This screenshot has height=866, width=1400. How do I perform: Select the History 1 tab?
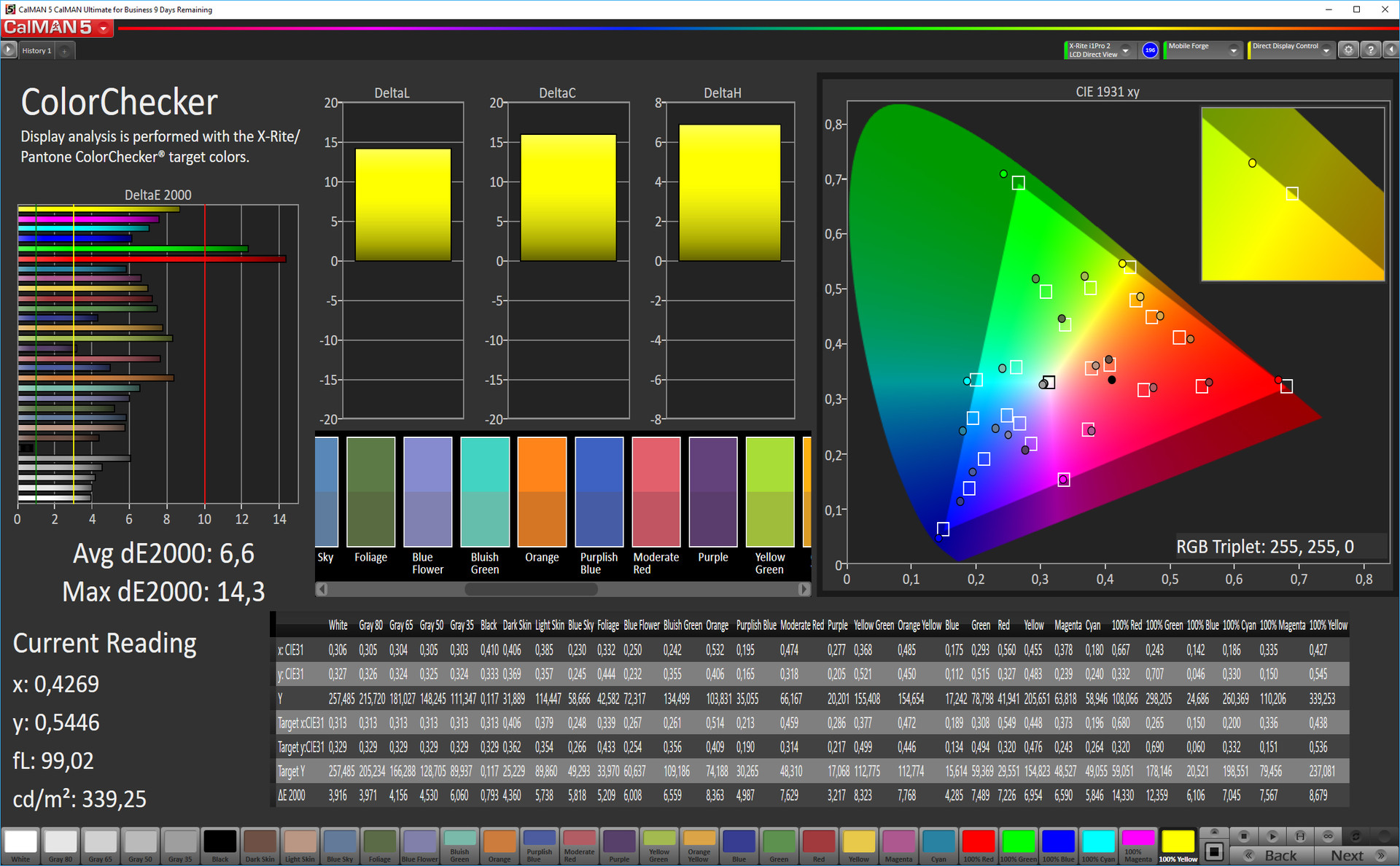click(x=36, y=51)
